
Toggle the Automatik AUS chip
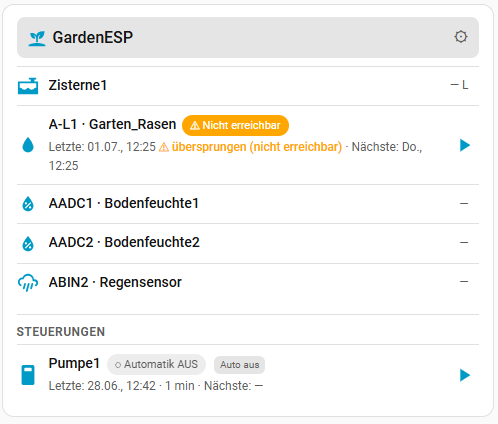pos(156,364)
